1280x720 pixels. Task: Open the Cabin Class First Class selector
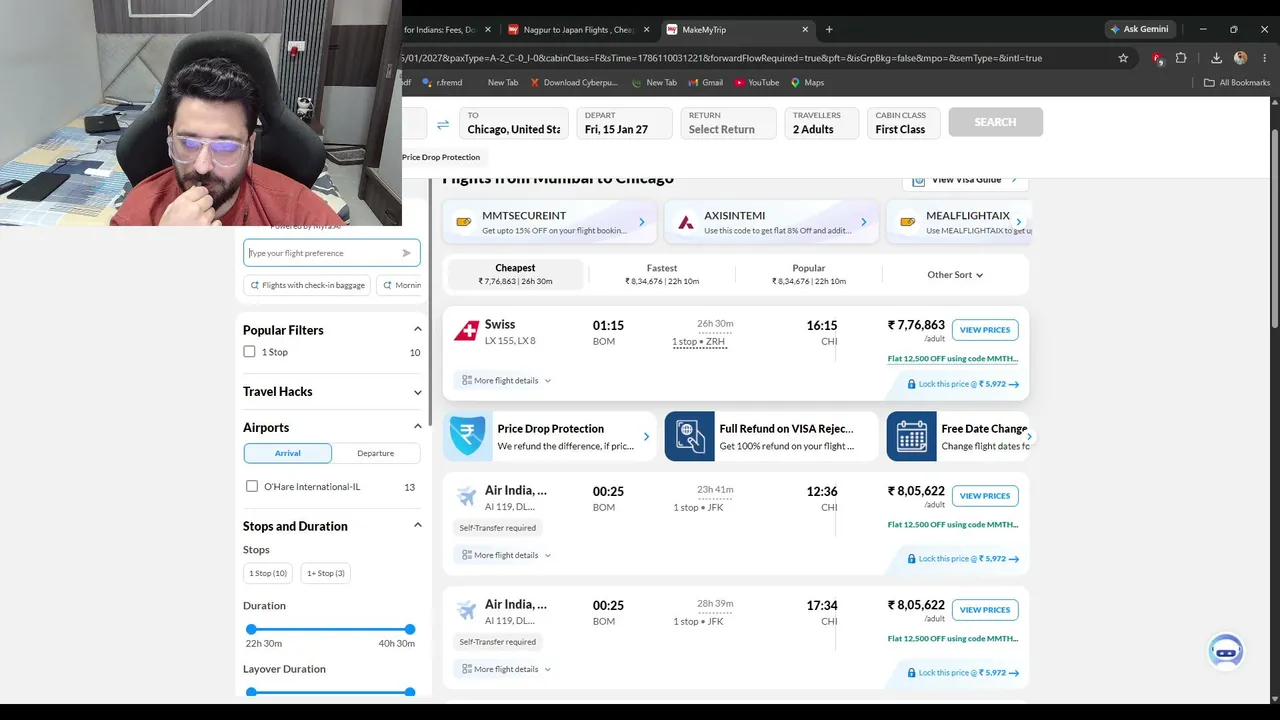pyautogui.click(x=904, y=123)
